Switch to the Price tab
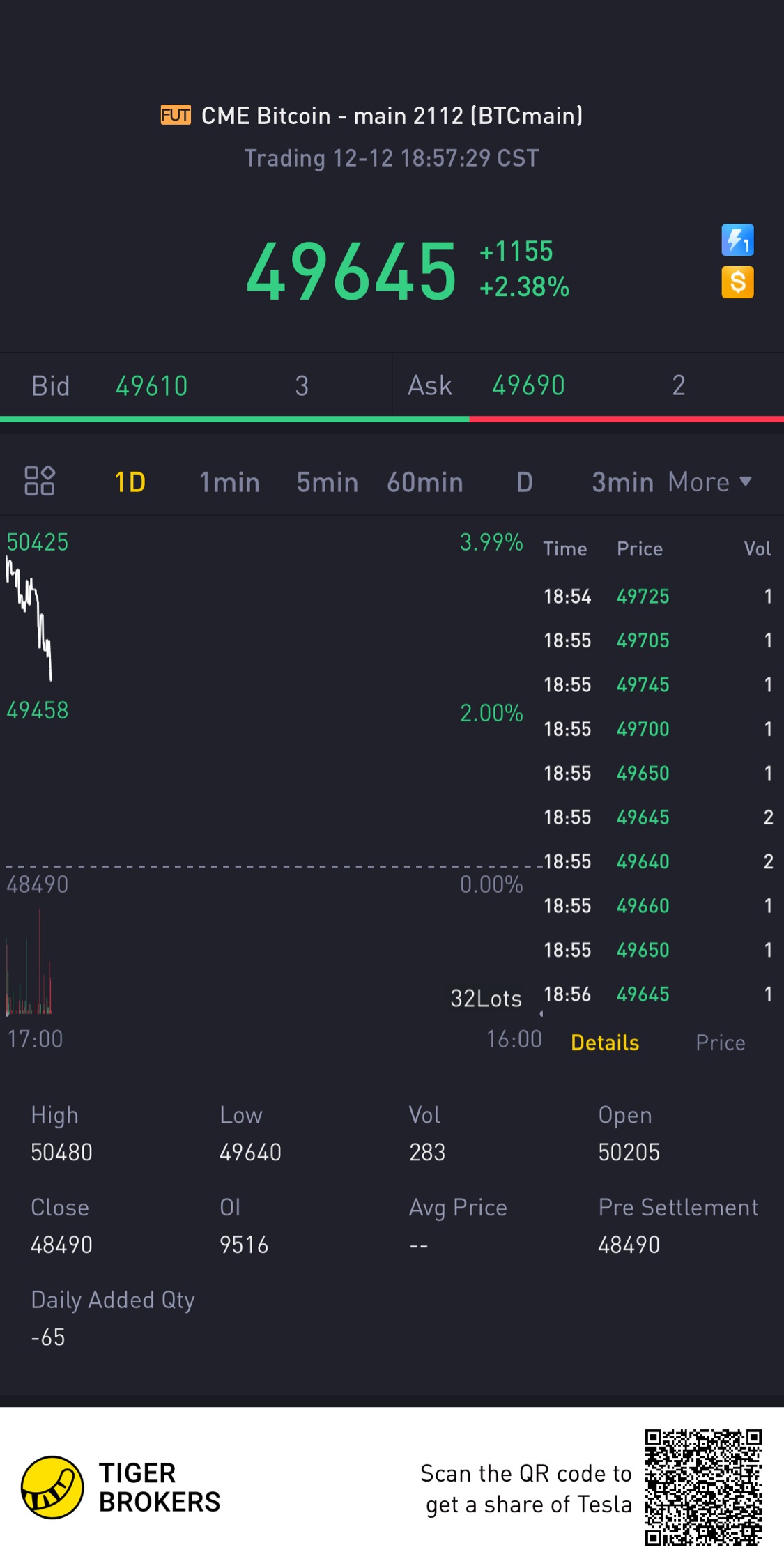The width and height of the screenshot is (784, 1568). 721,1043
